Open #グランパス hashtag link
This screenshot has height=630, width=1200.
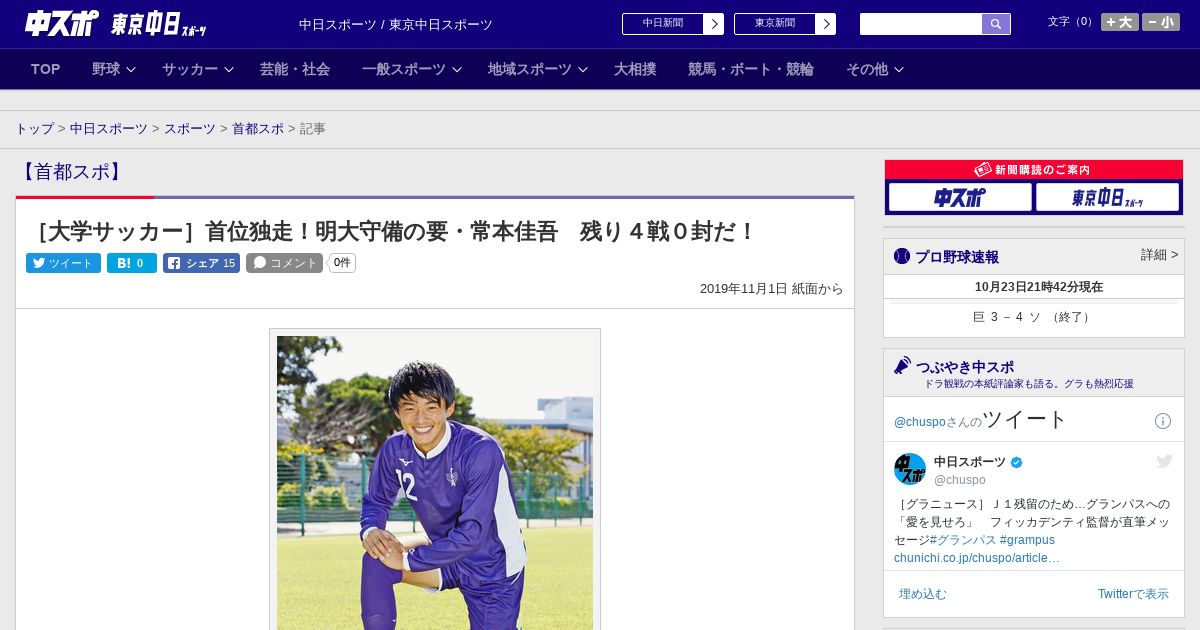(x=962, y=540)
